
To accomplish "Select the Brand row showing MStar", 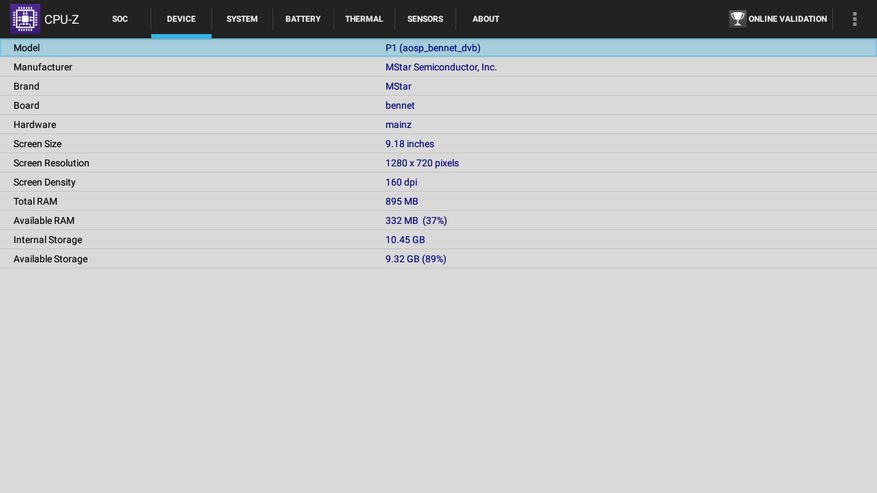I will 438,86.
